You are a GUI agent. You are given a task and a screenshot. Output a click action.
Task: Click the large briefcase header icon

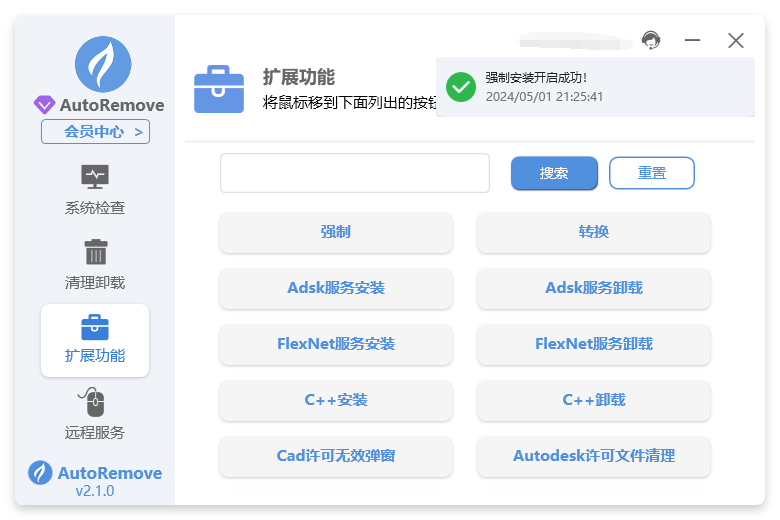[218, 89]
